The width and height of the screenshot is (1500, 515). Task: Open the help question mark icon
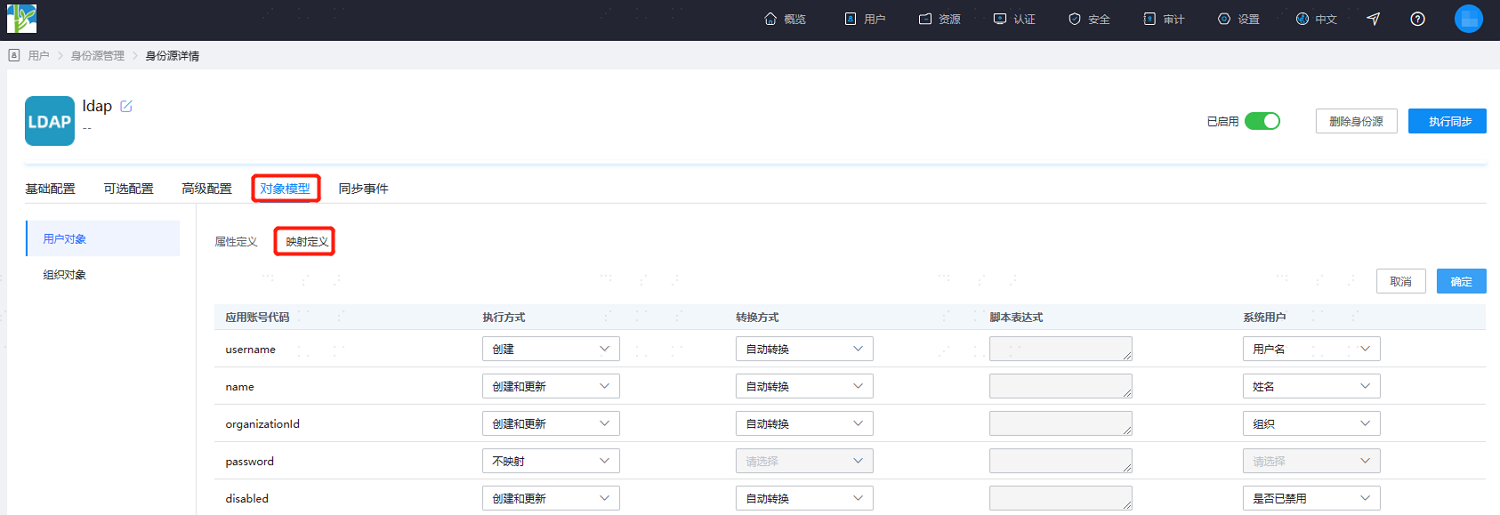[1417, 19]
